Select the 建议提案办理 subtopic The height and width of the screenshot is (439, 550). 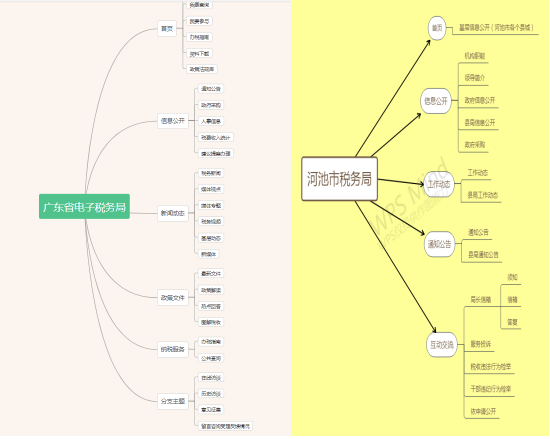216,154
